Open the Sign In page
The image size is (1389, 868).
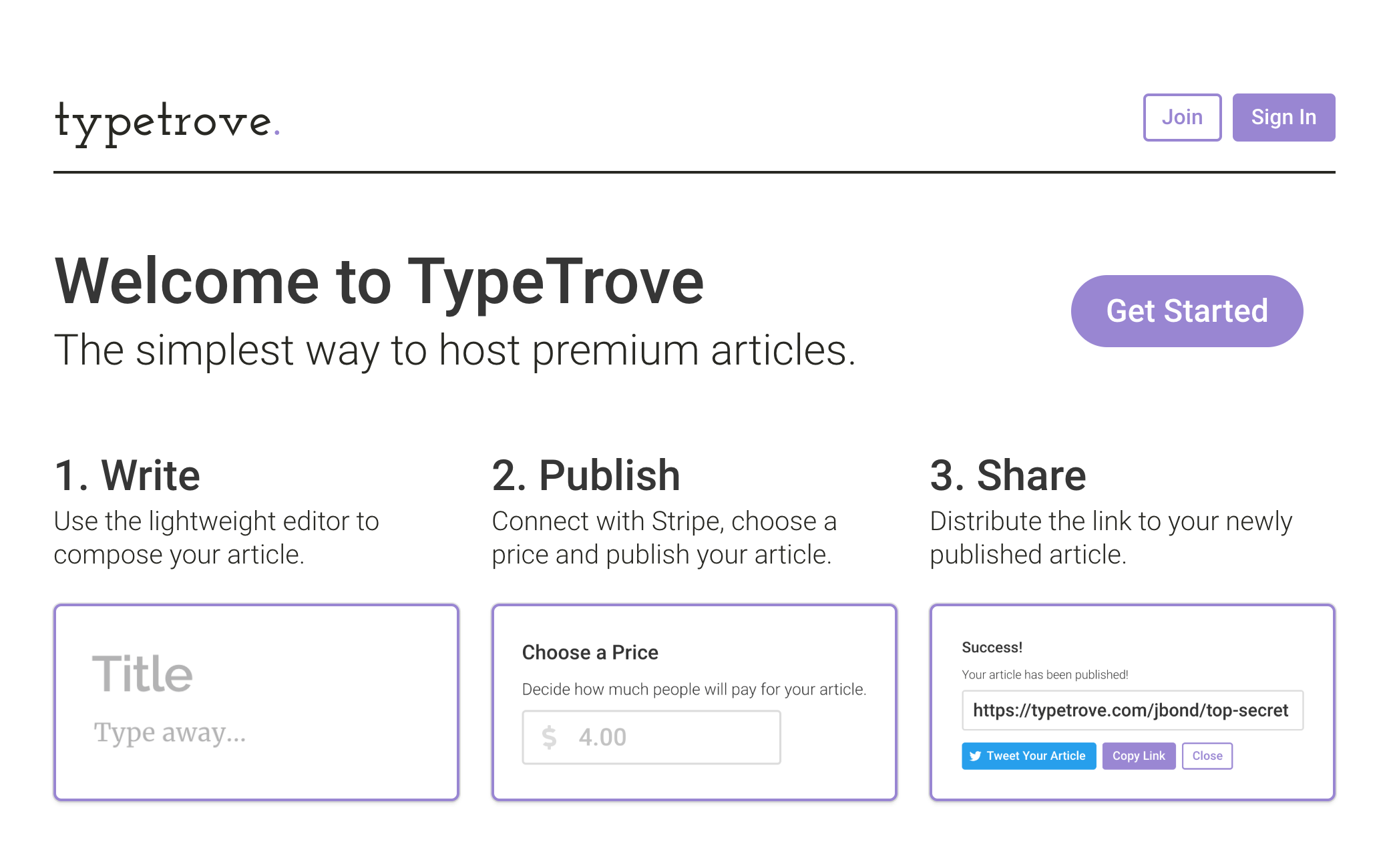1283,118
